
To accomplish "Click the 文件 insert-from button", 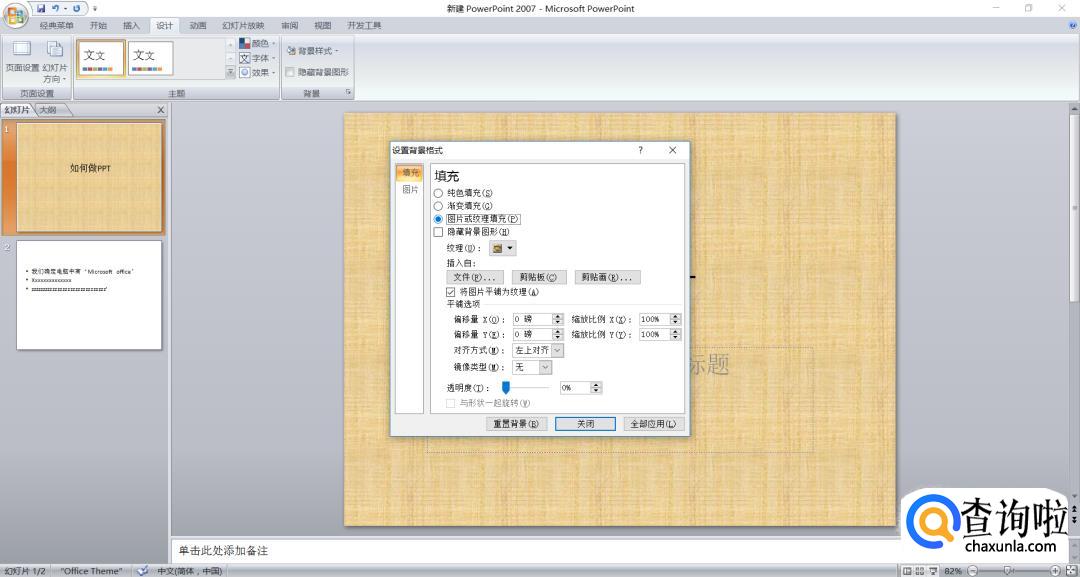I will point(475,277).
